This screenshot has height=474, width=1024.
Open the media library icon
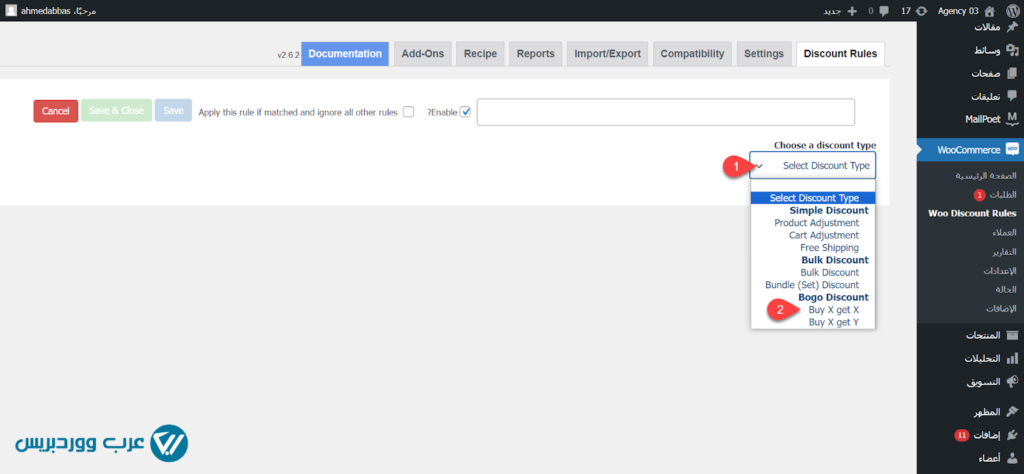1012,50
